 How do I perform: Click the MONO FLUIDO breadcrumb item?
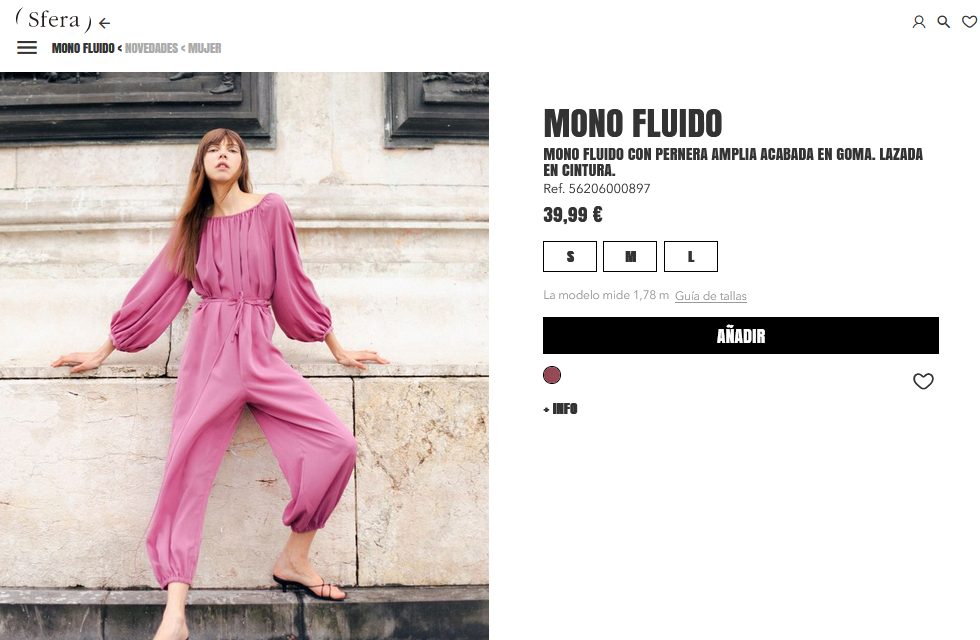[83, 48]
